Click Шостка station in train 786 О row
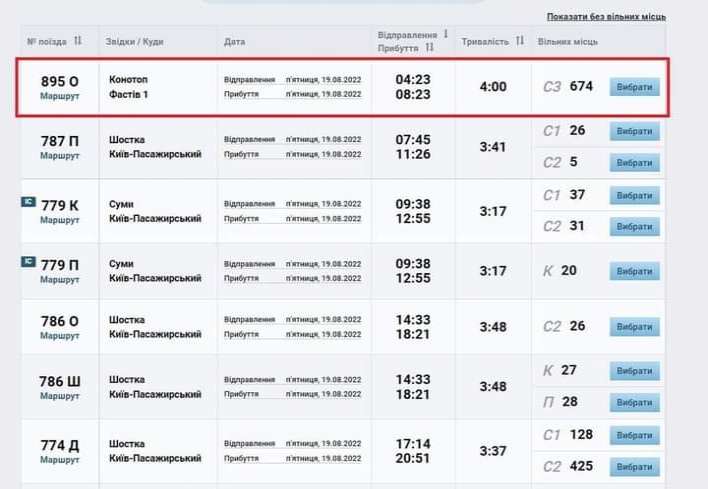Screen dimensions: 708x489 click(127, 320)
